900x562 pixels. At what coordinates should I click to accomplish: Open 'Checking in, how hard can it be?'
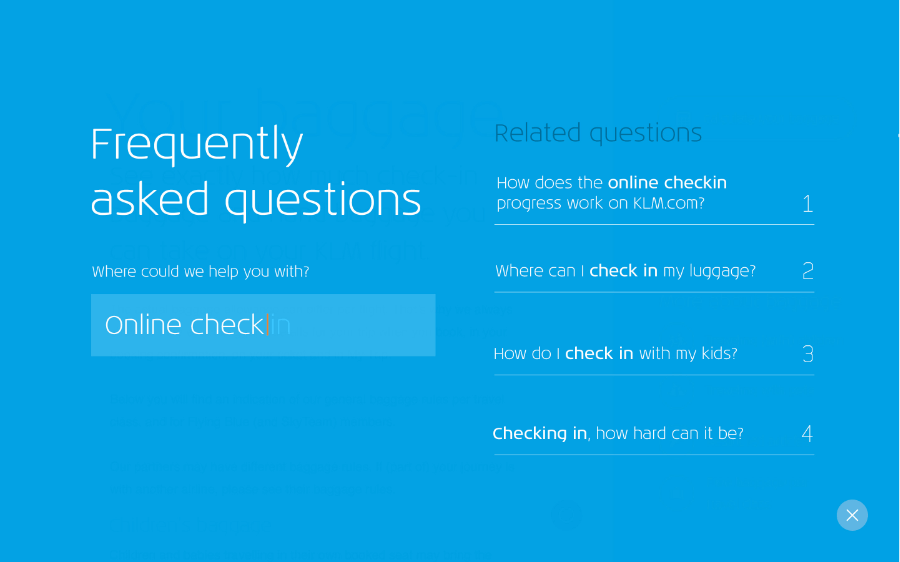617,433
